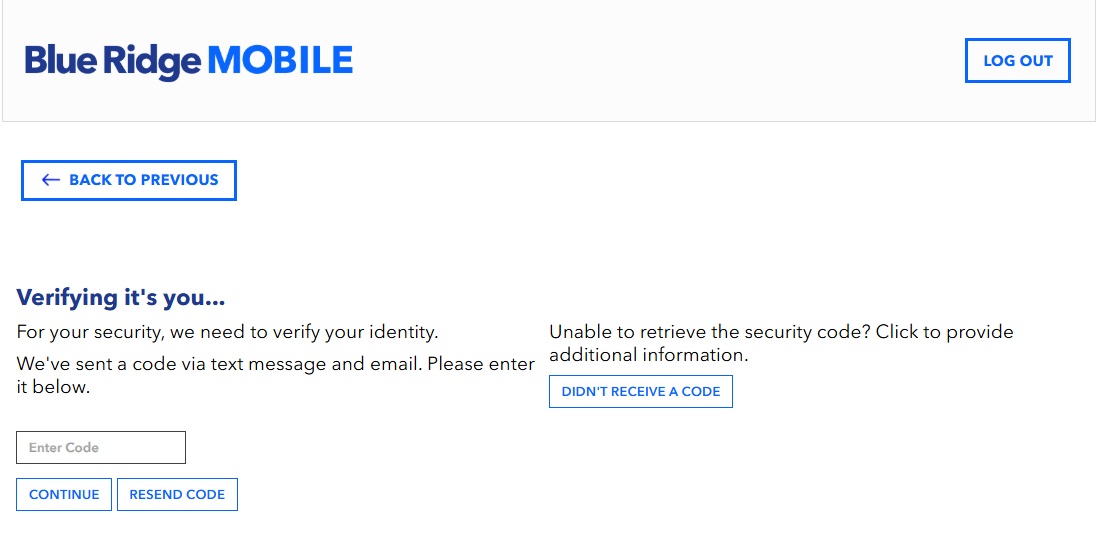Click the "additional information." text line
1106x548 pixels.
648,355
